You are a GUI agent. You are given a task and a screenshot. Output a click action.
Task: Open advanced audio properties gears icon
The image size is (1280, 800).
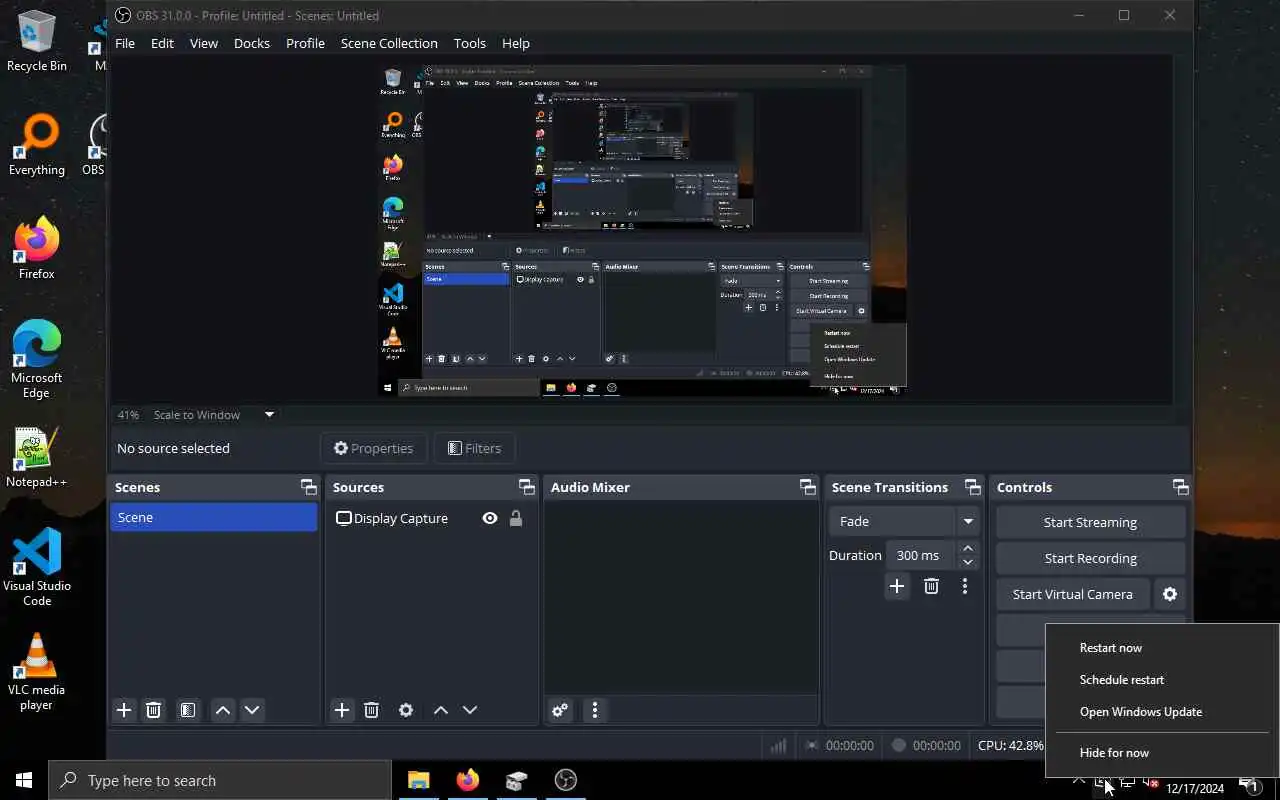pyautogui.click(x=560, y=710)
